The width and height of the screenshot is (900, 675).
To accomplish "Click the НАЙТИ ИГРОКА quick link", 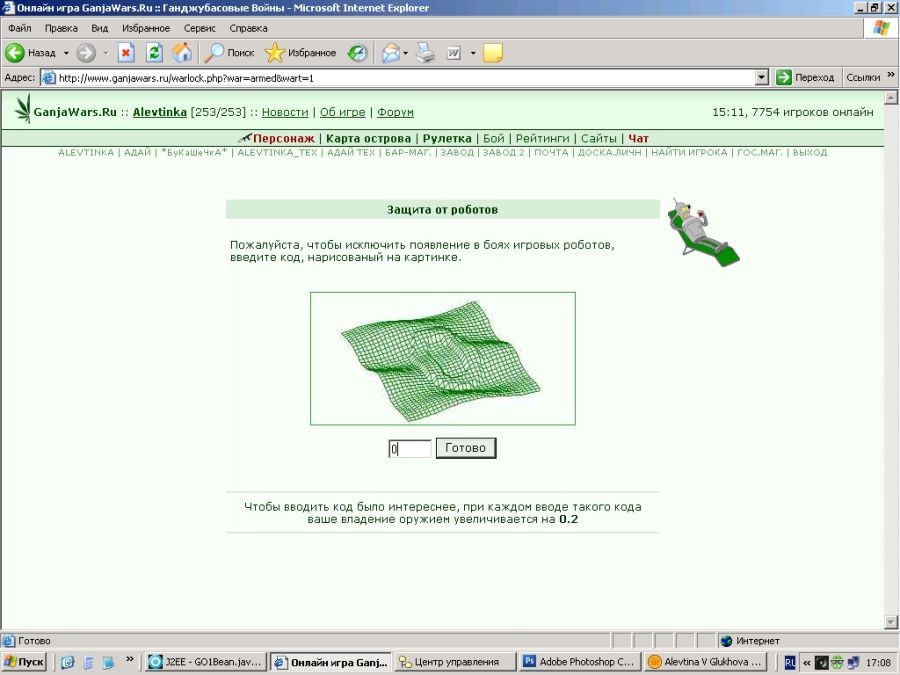I will point(689,152).
